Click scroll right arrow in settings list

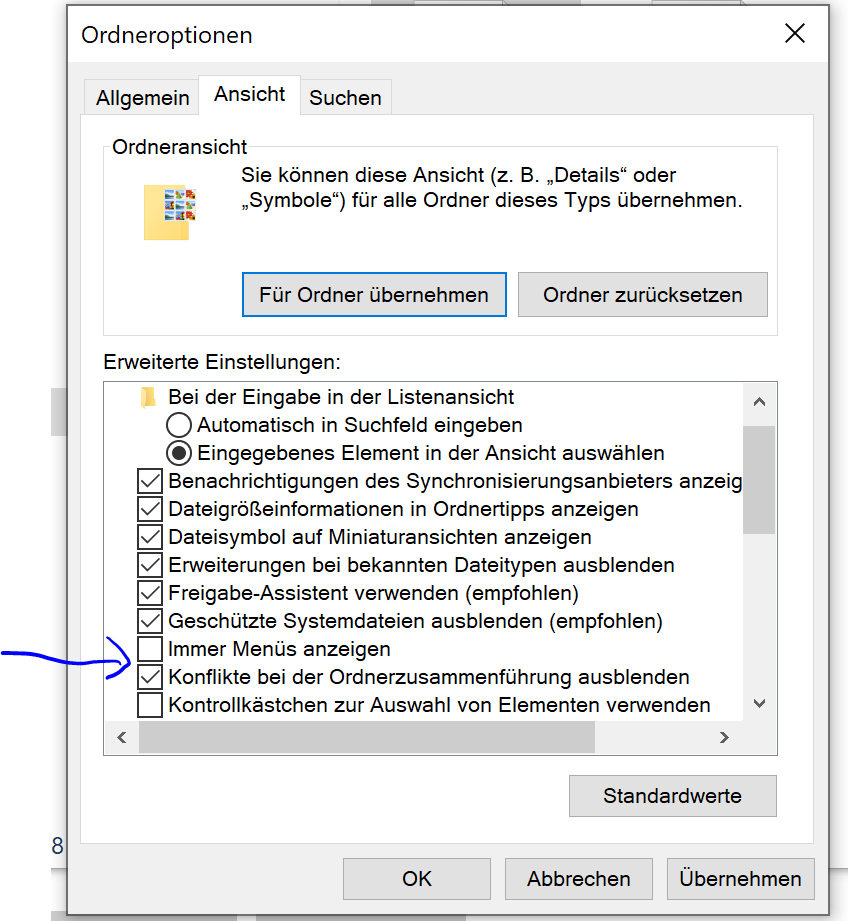pyautogui.click(x=724, y=737)
